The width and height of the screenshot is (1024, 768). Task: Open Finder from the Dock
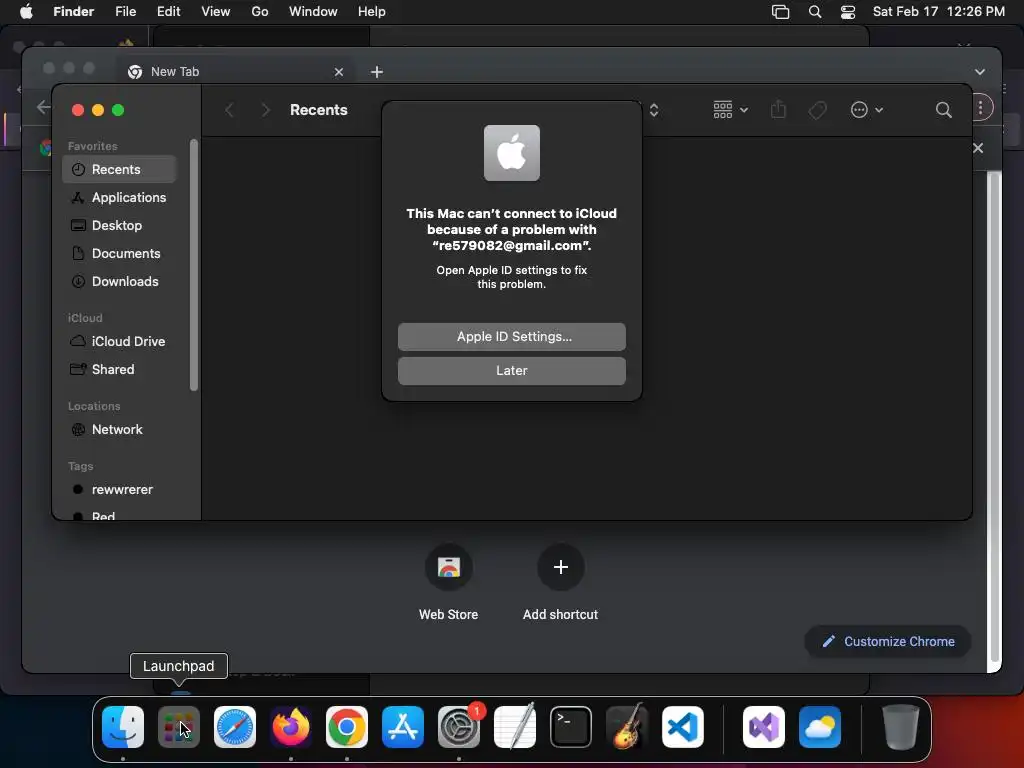click(x=123, y=727)
